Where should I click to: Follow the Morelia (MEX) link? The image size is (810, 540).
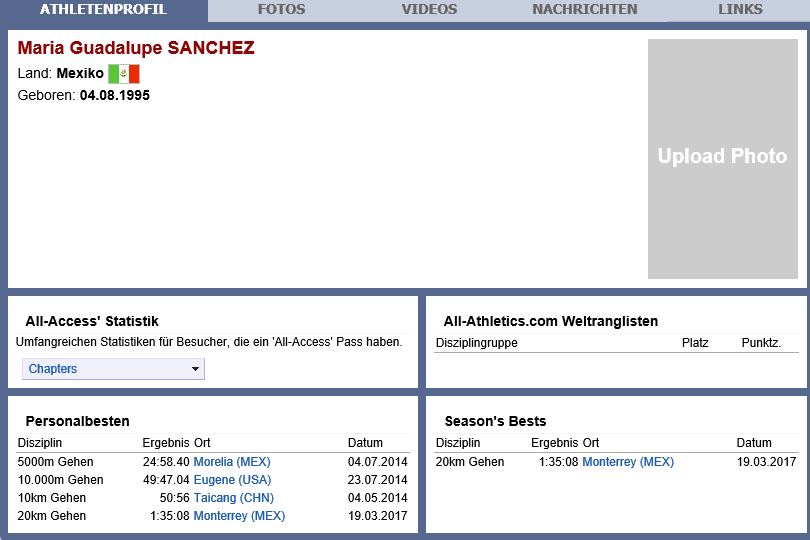click(x=232, y=462)
